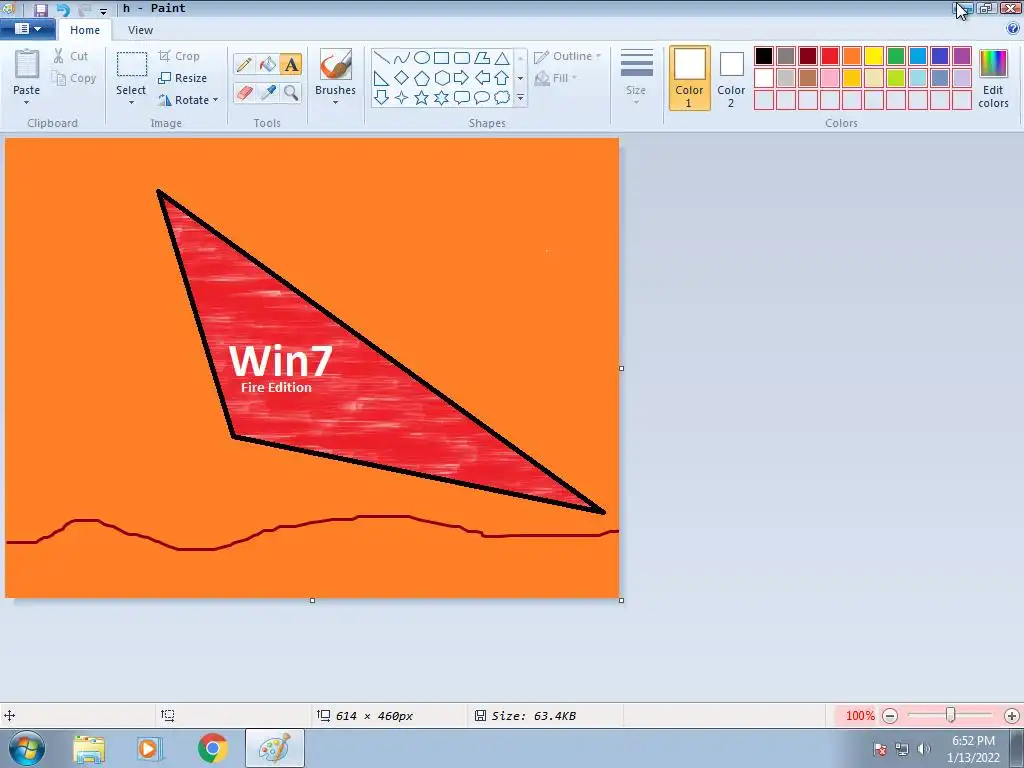Open Edit colors dialog

pyautogui.click(x=993, y=78)
